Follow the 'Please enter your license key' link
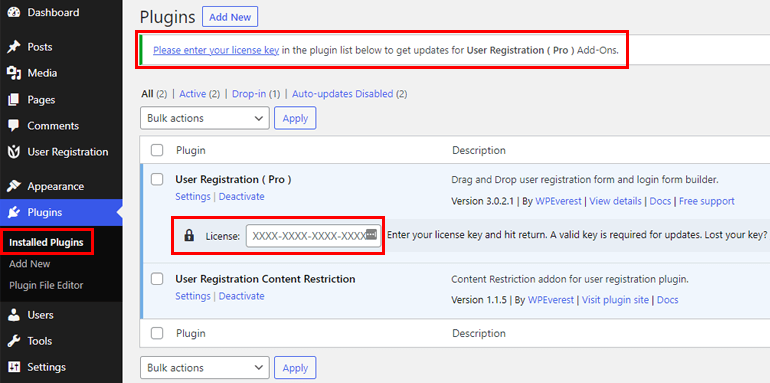 click(x=216, y=50)
